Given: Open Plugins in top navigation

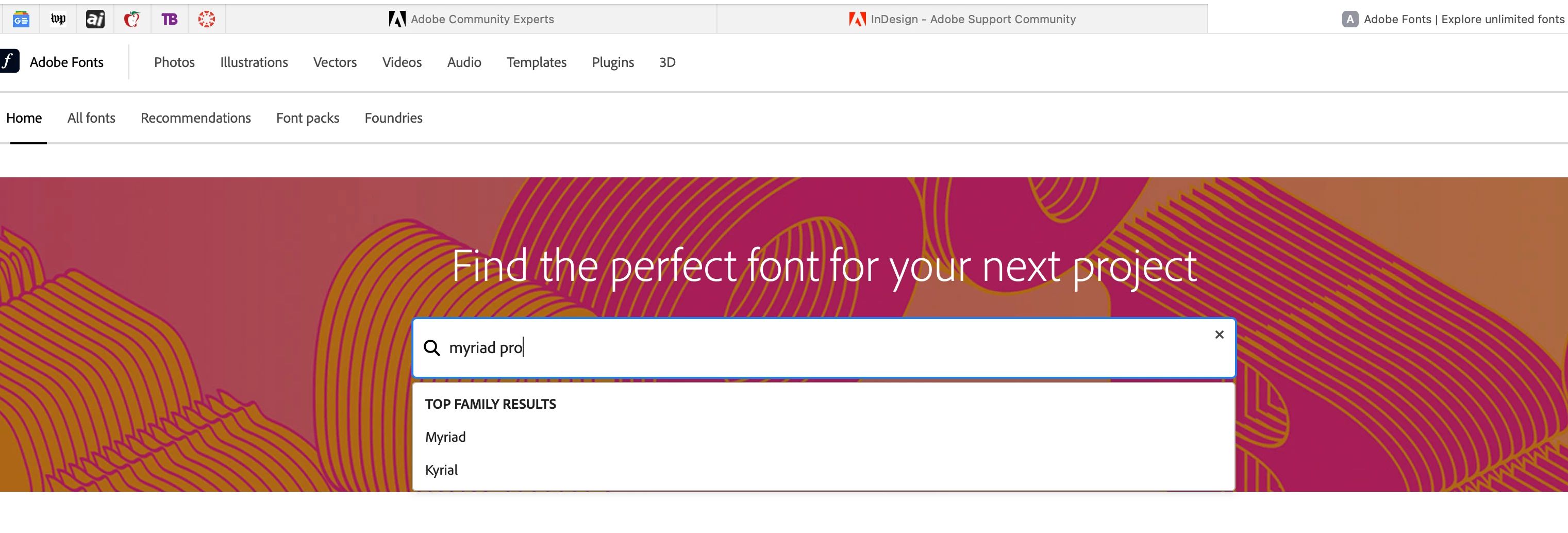Looking at the screenshot, I should coord(612,62).
